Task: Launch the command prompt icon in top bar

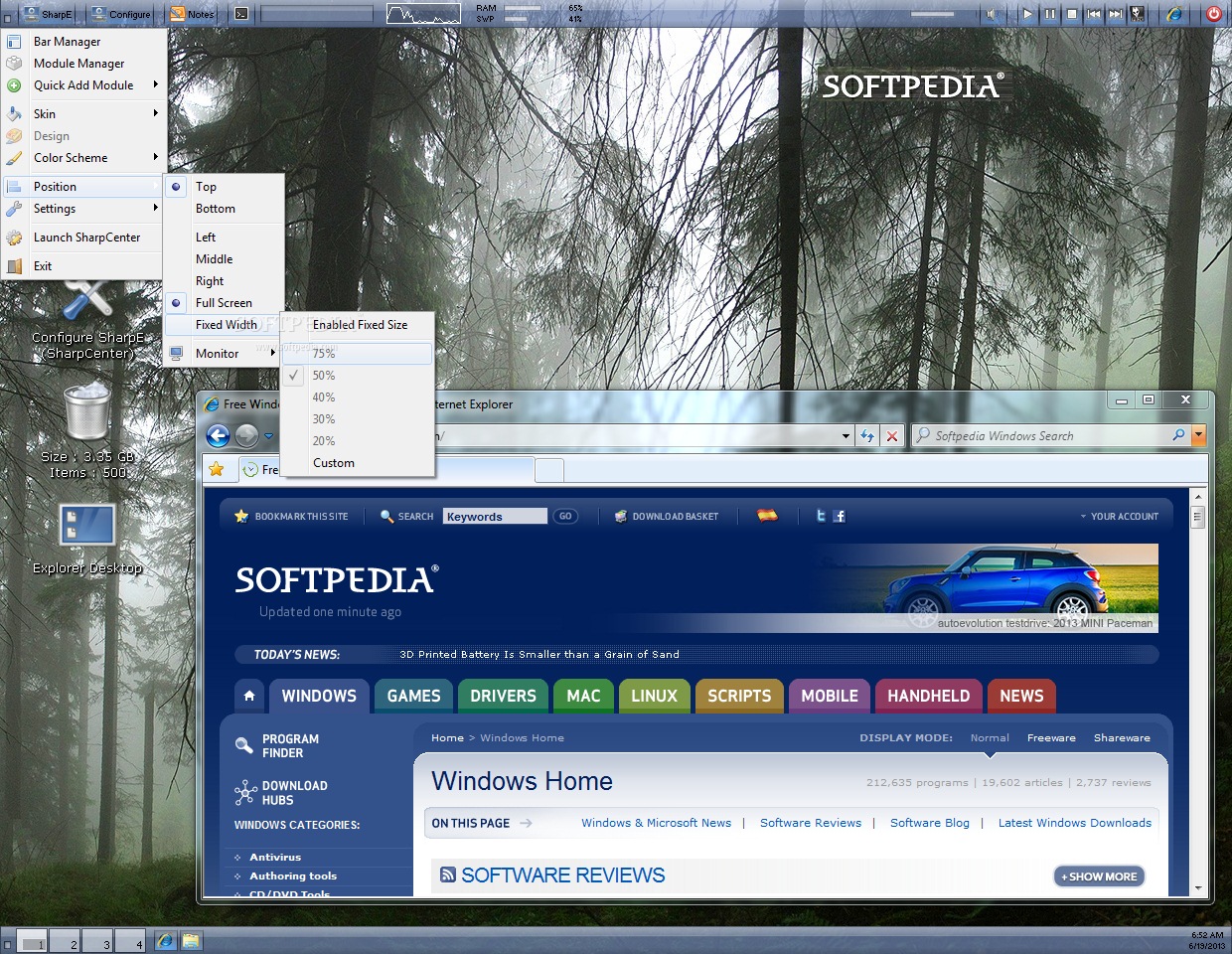Action: tap(241, 14)
